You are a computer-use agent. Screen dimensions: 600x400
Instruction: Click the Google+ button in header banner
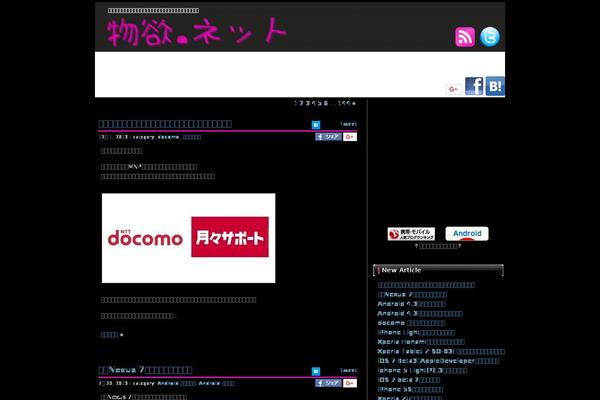pos(453,89)
